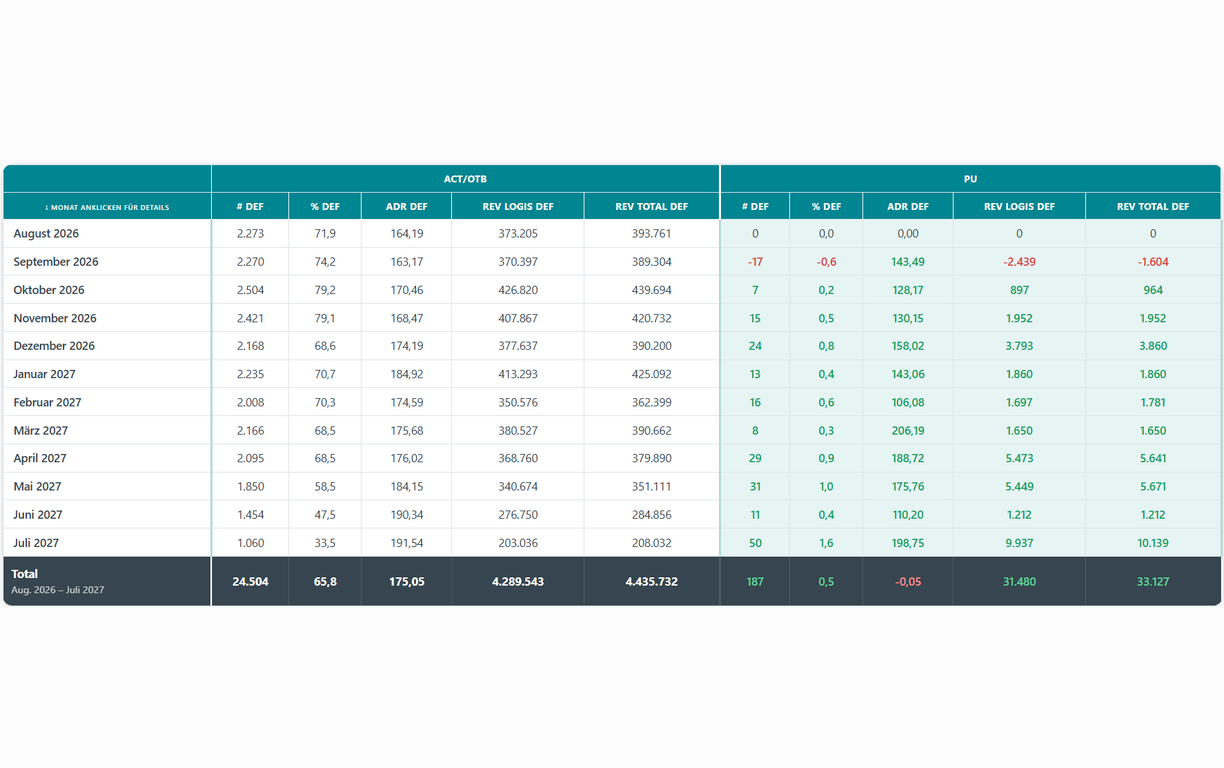
Task: Select the Juli count 1.060
Action: tap(250, 543)
